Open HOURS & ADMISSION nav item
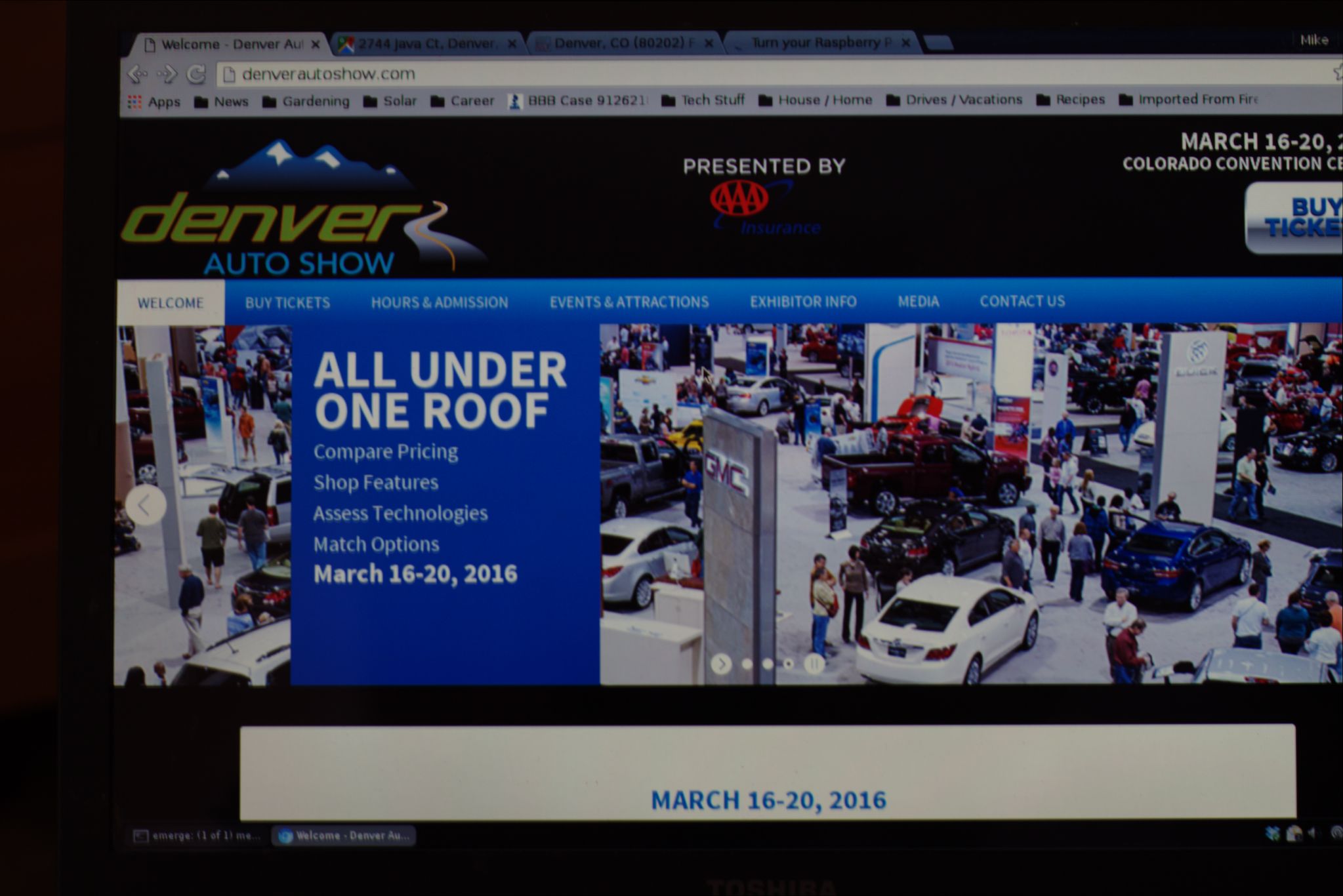The width and height of the screenshot is (1343, 896). (440, 302)
